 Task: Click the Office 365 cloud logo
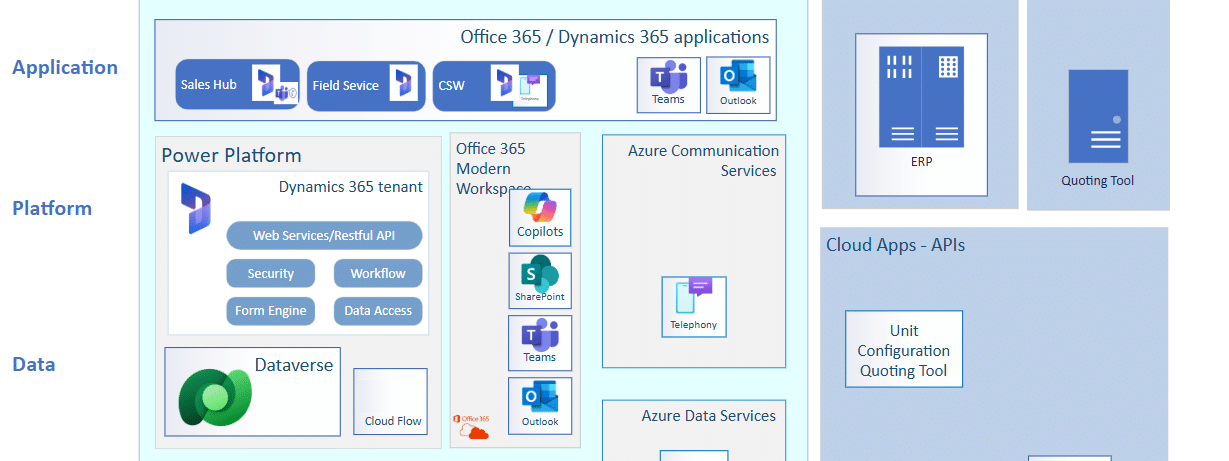(x=473, y=427)
